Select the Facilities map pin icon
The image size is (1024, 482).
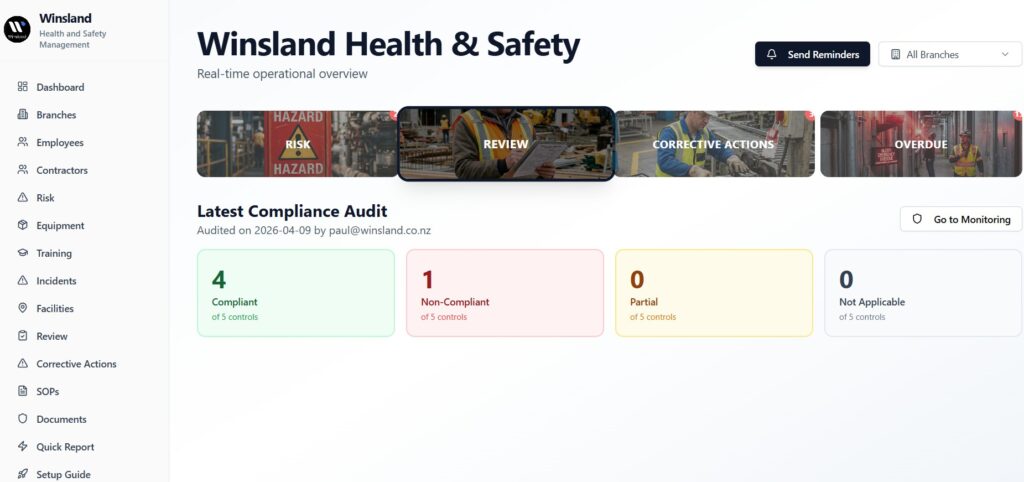coord(23,309)
